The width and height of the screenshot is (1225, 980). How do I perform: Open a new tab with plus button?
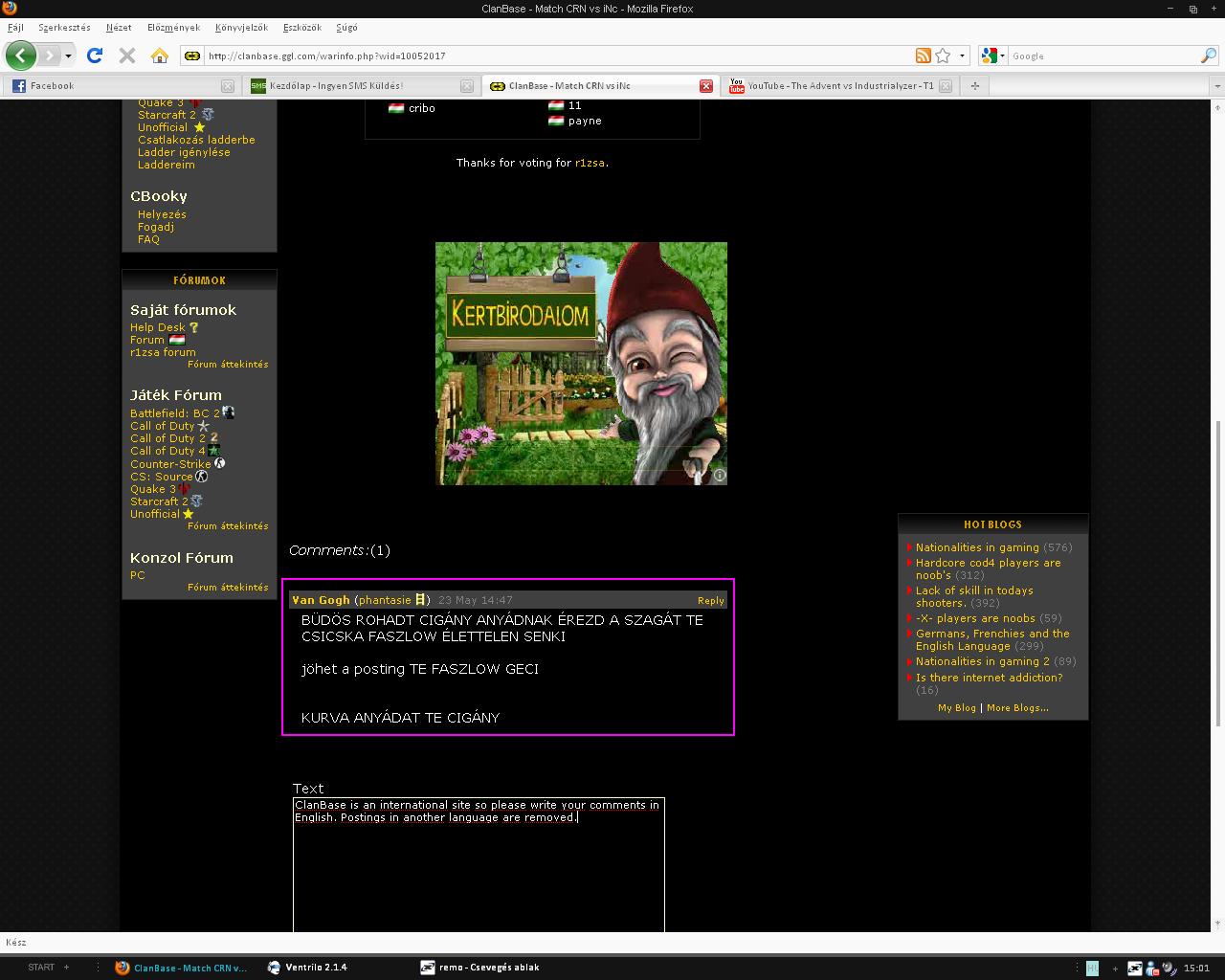tap(974, 86)
